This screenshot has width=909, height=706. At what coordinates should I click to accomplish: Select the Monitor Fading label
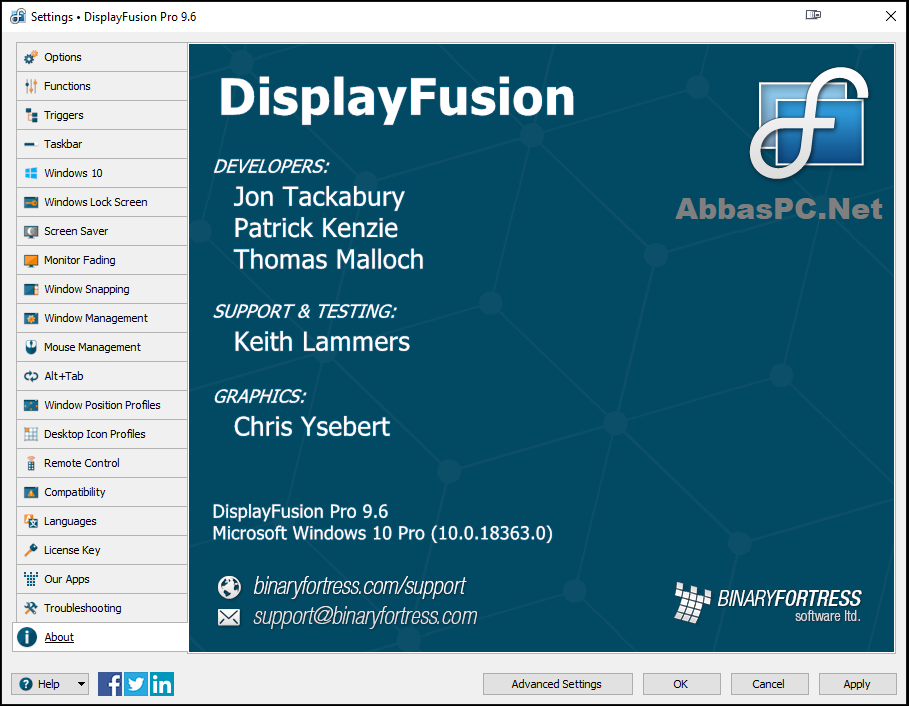click(79, 260)
